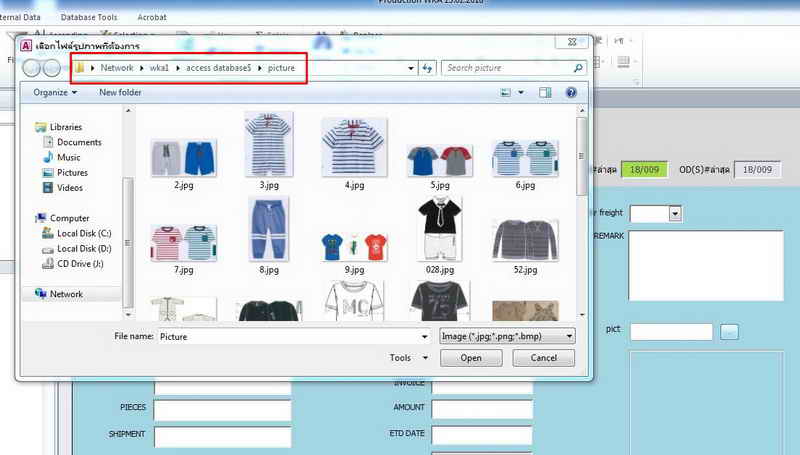Open the Image file type filter dropdown

pyautogui.click(x=508, y=336)
